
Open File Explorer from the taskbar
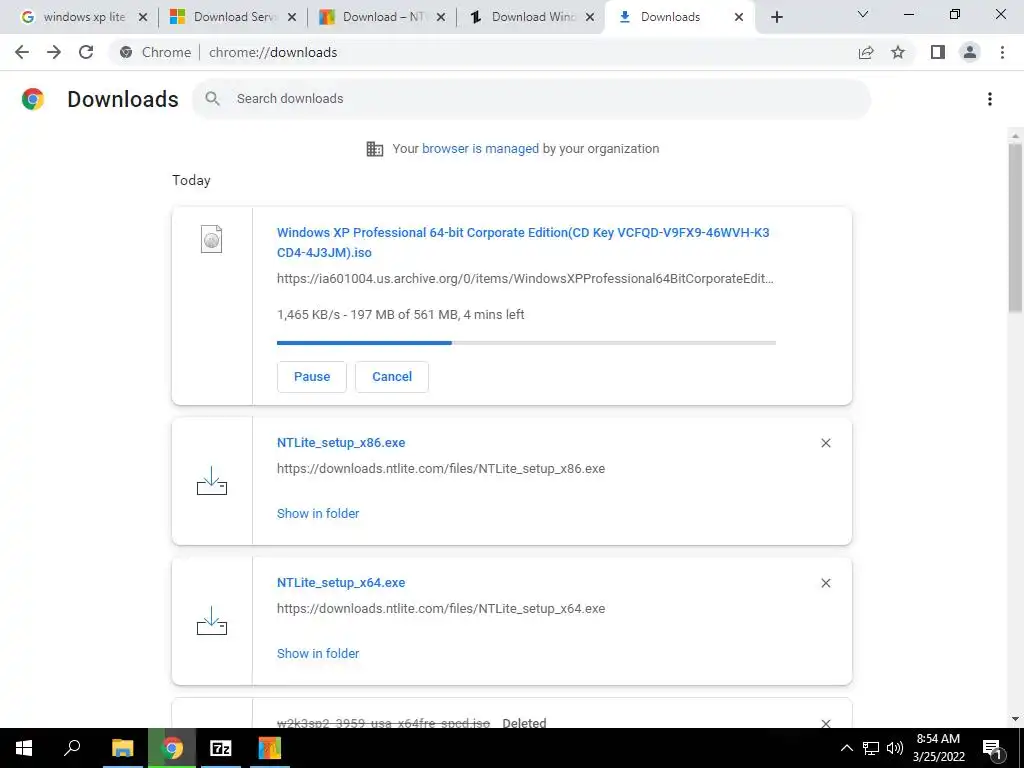pos(123,748)
